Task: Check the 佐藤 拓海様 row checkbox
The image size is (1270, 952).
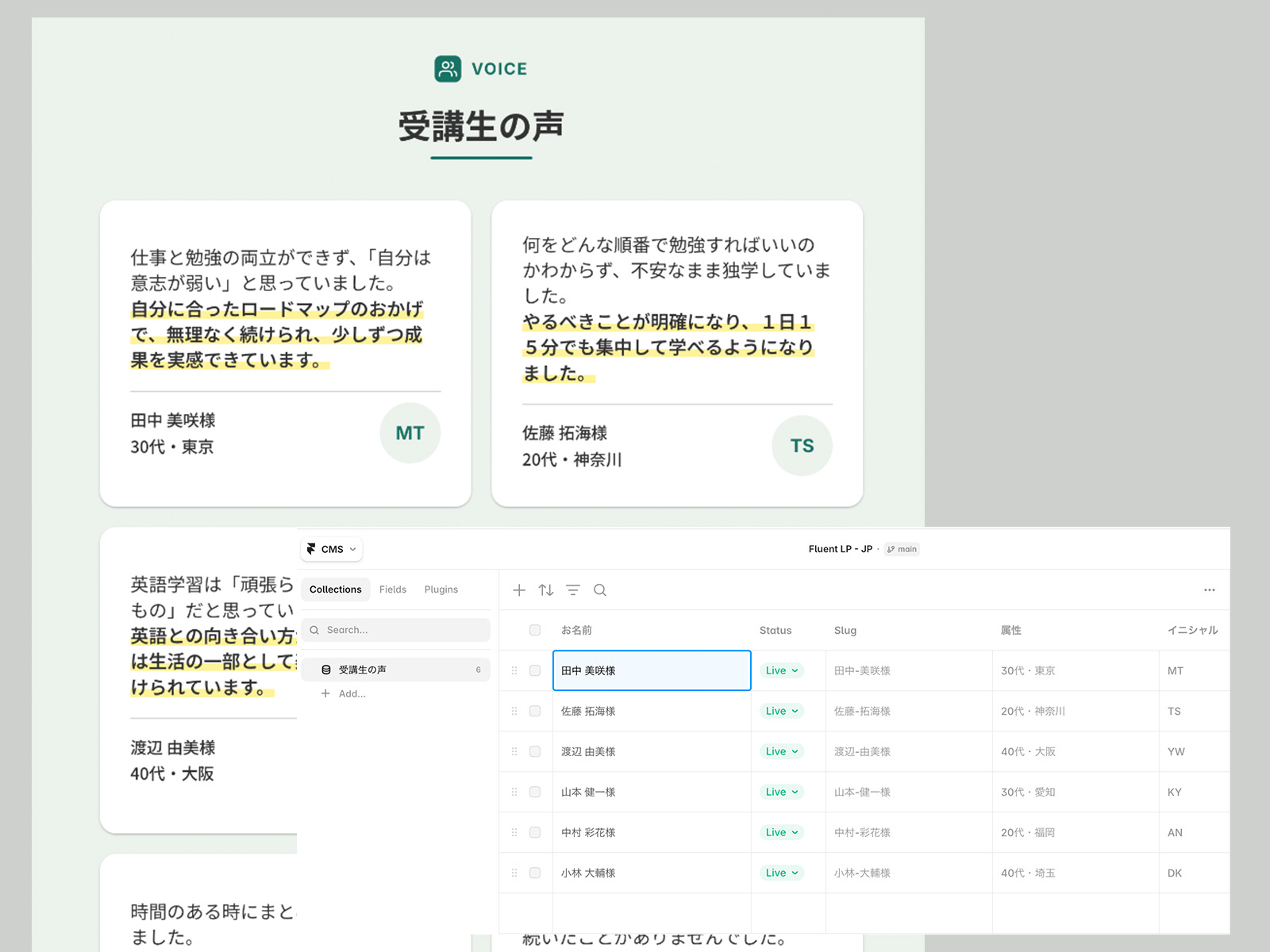Action: (x=535, y=711)
